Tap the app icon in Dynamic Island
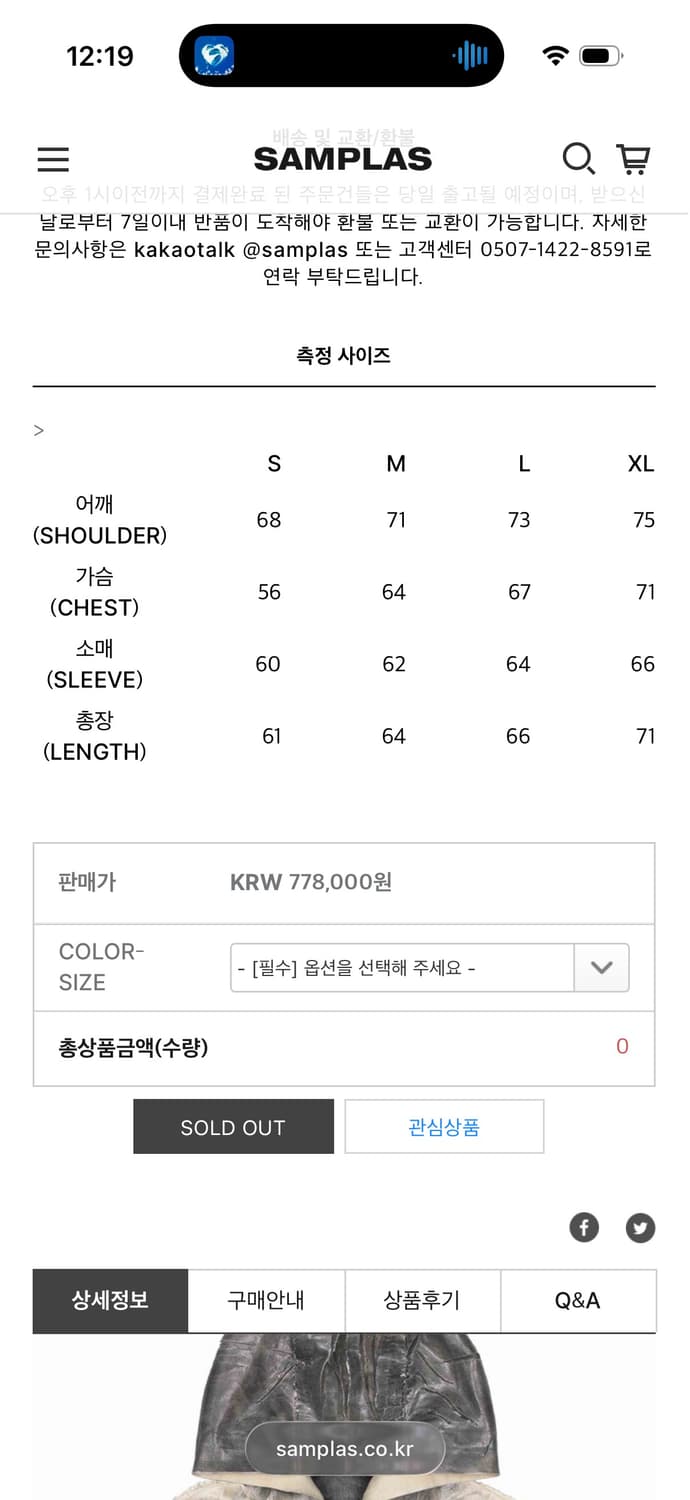Screen dimensions: 690x1500 tap(214, 56)
